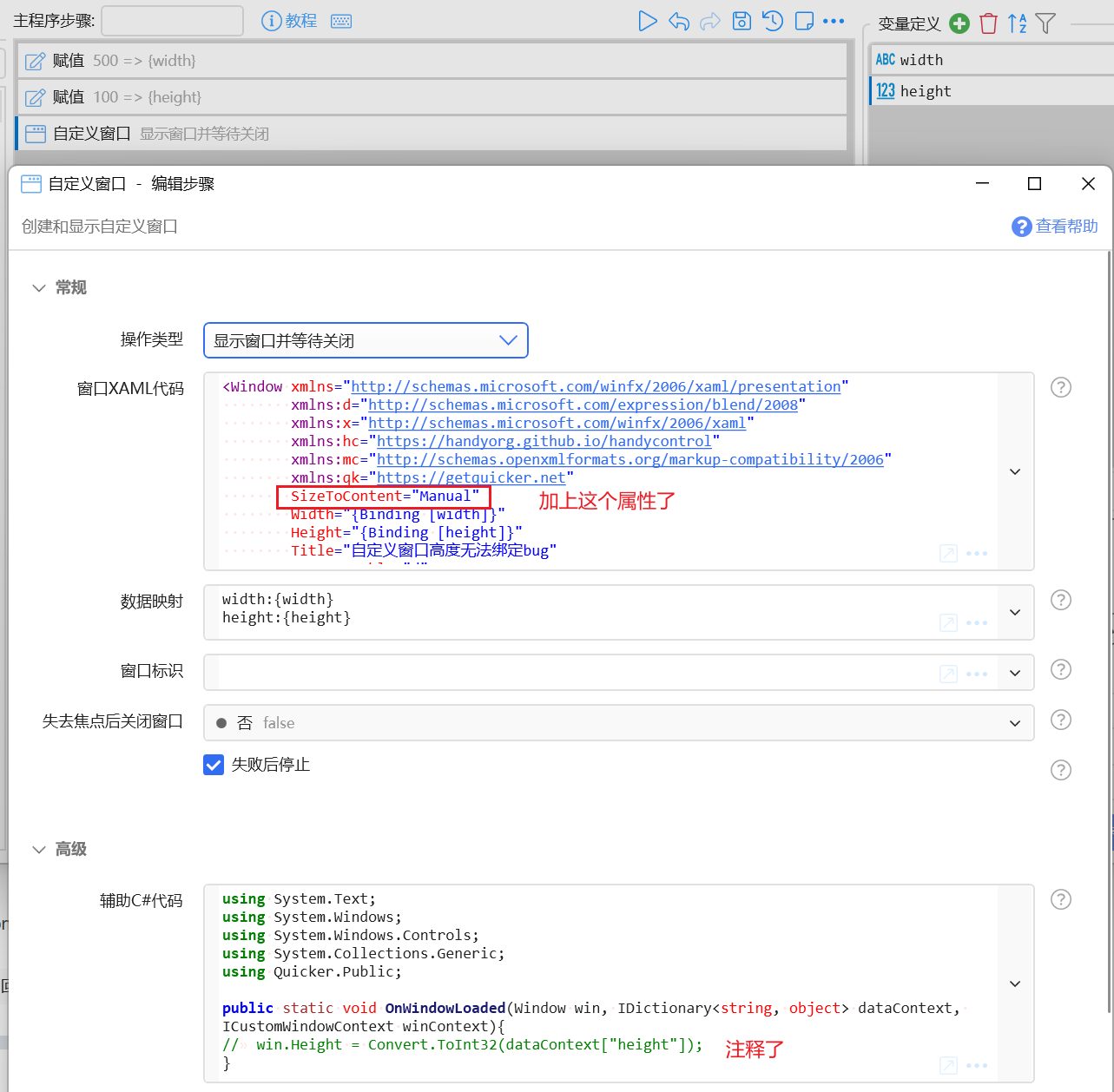Viewport: 1114px width, 1092px height.
Task: Open C# code popup editor icon
Action: [948, 1065]
